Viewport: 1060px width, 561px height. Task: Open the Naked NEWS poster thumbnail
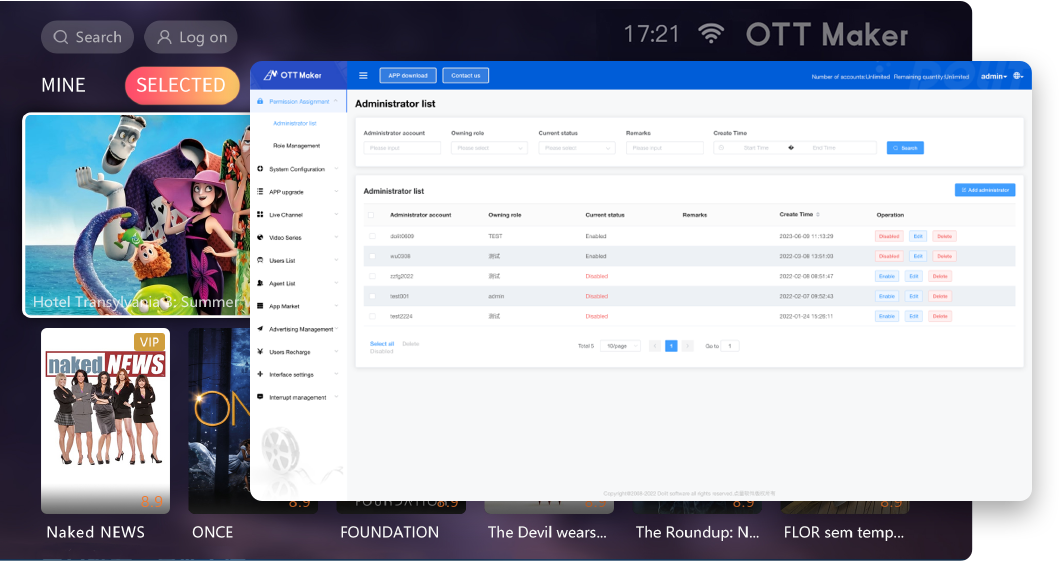(105, 420)
